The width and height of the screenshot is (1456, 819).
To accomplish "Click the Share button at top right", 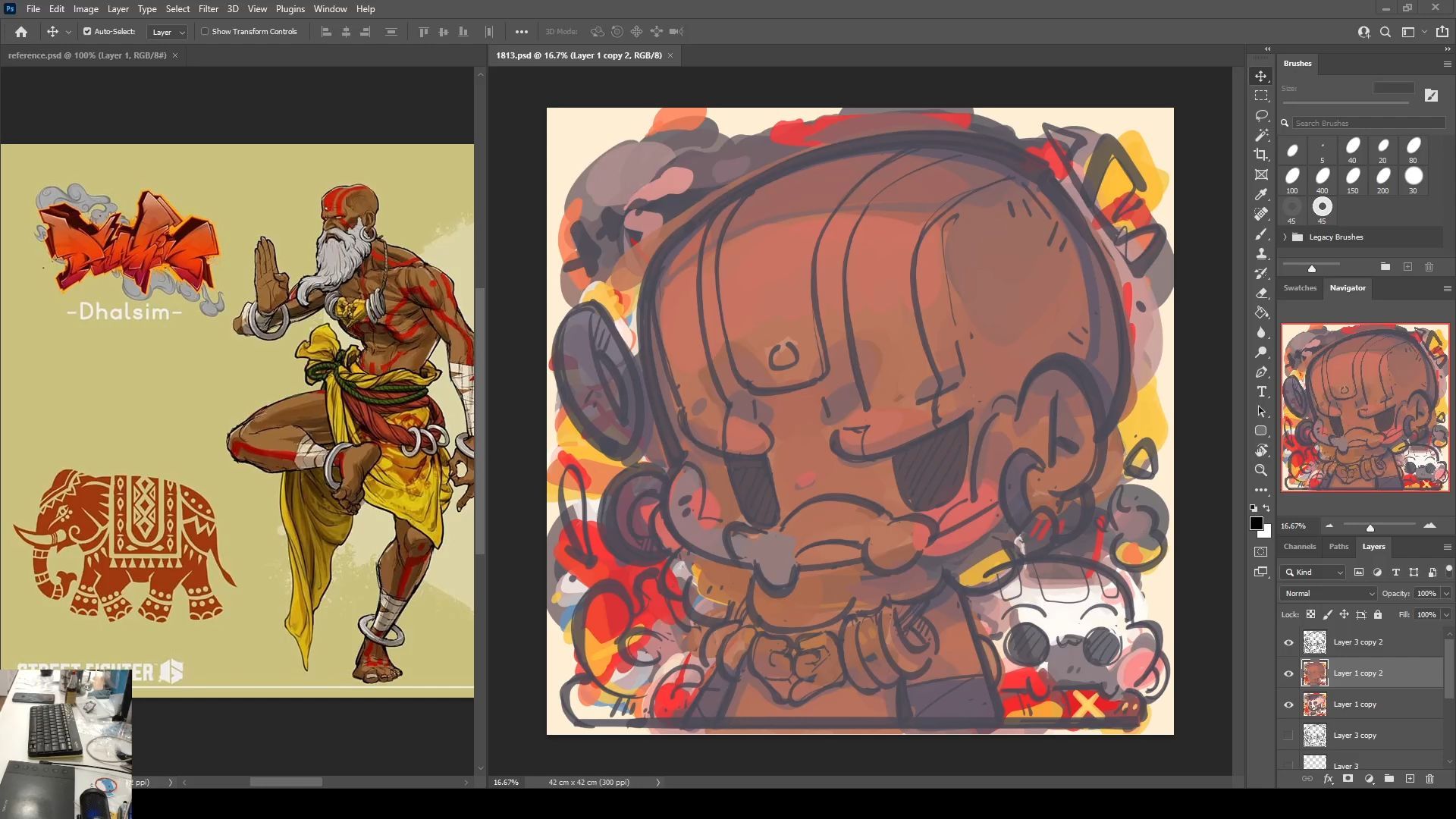I will click(1442, 32).
